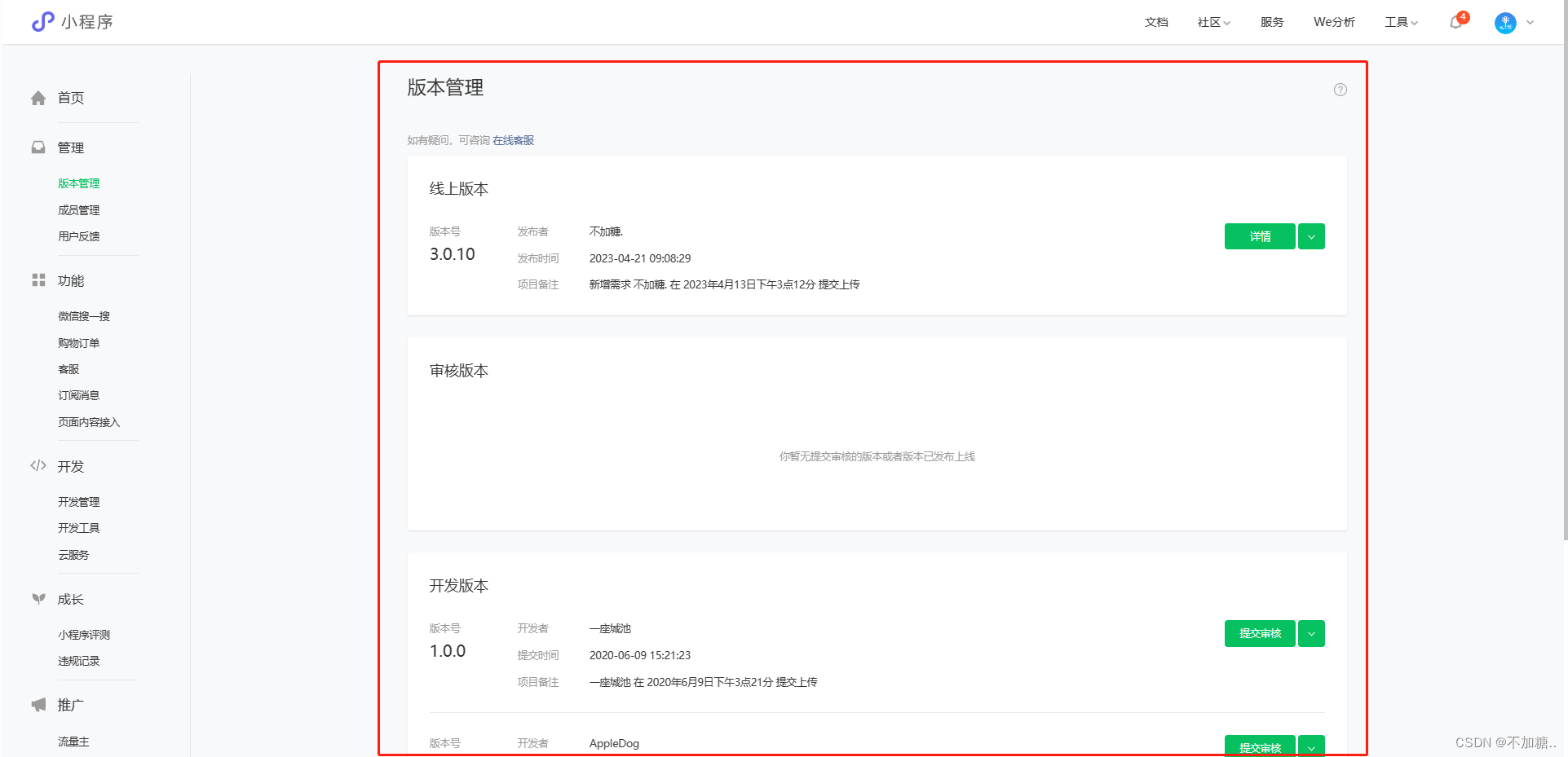Click the help question mark icon
1568x757 pixels.
point(1340,90)
